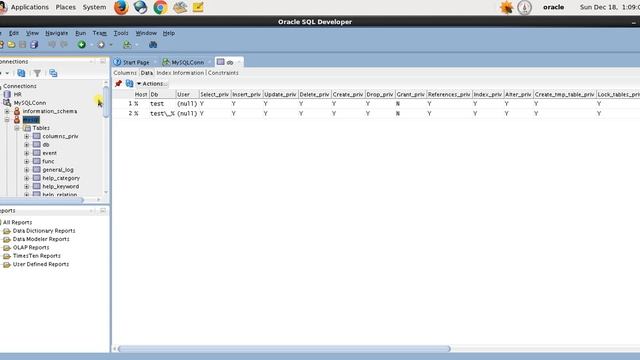
Task: Select the MySQLConn connection in tree
Action: (30, 103)
